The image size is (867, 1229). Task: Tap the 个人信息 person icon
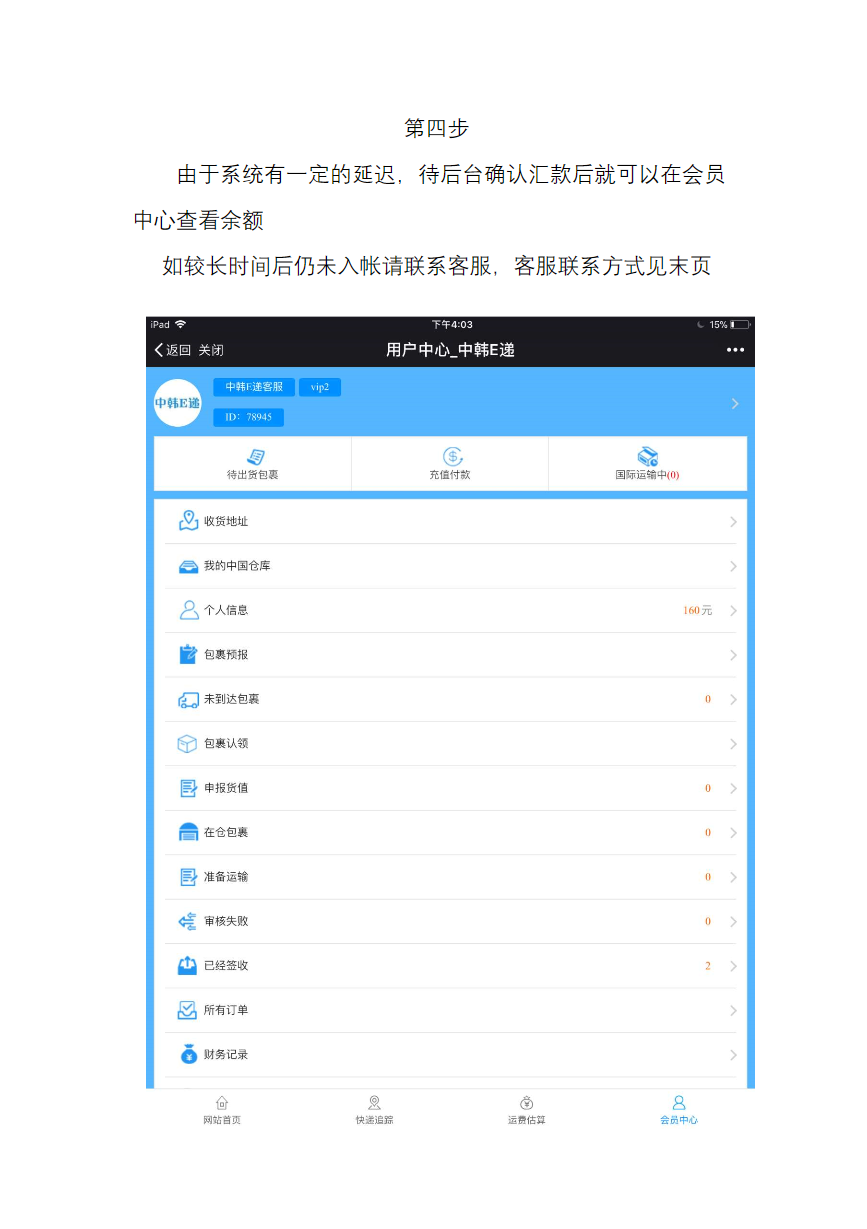[188, 610]
